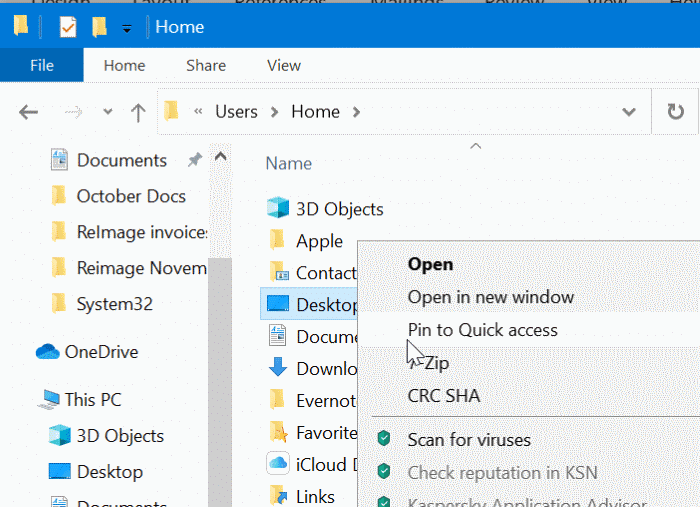Click the iCloud Drive icon
This screenshot has height=507, width=700.
[x=278, y=463]
